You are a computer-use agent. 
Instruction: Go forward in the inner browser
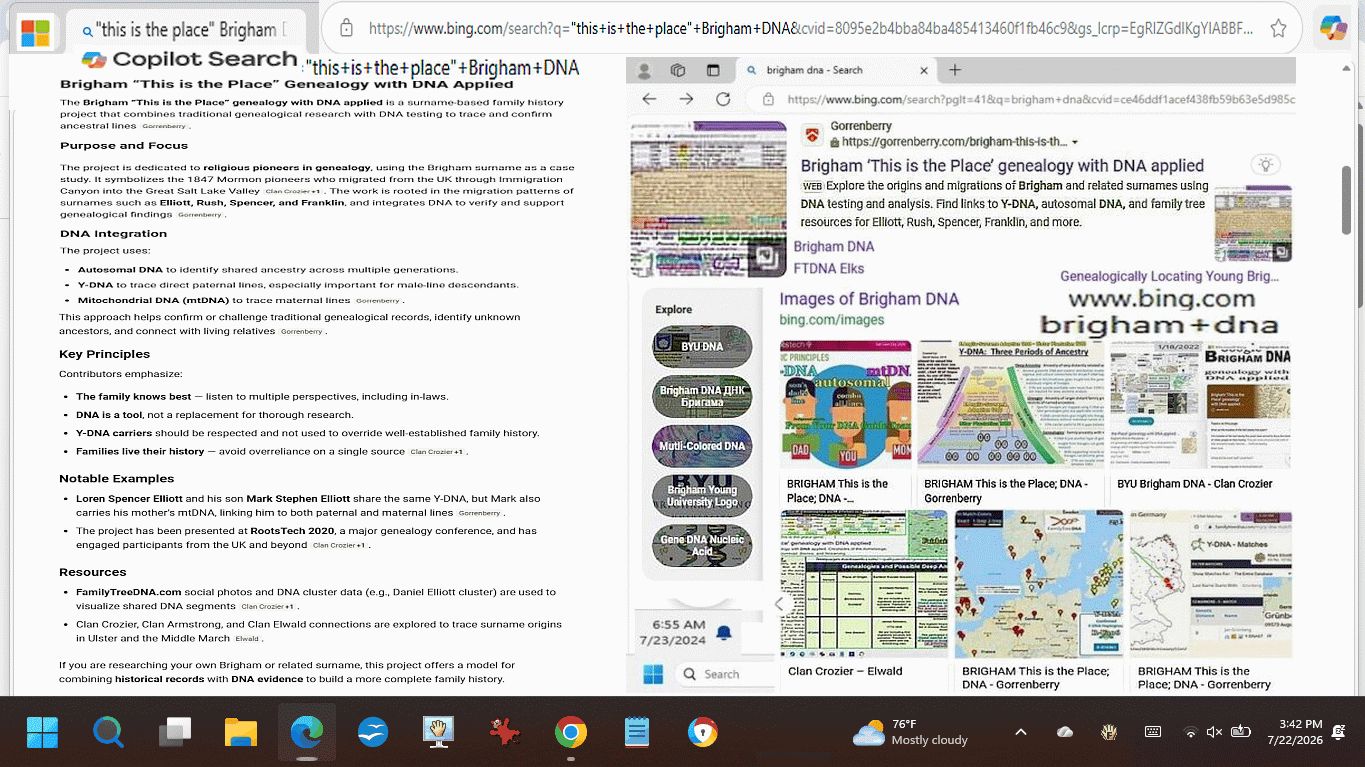[686, 99]
